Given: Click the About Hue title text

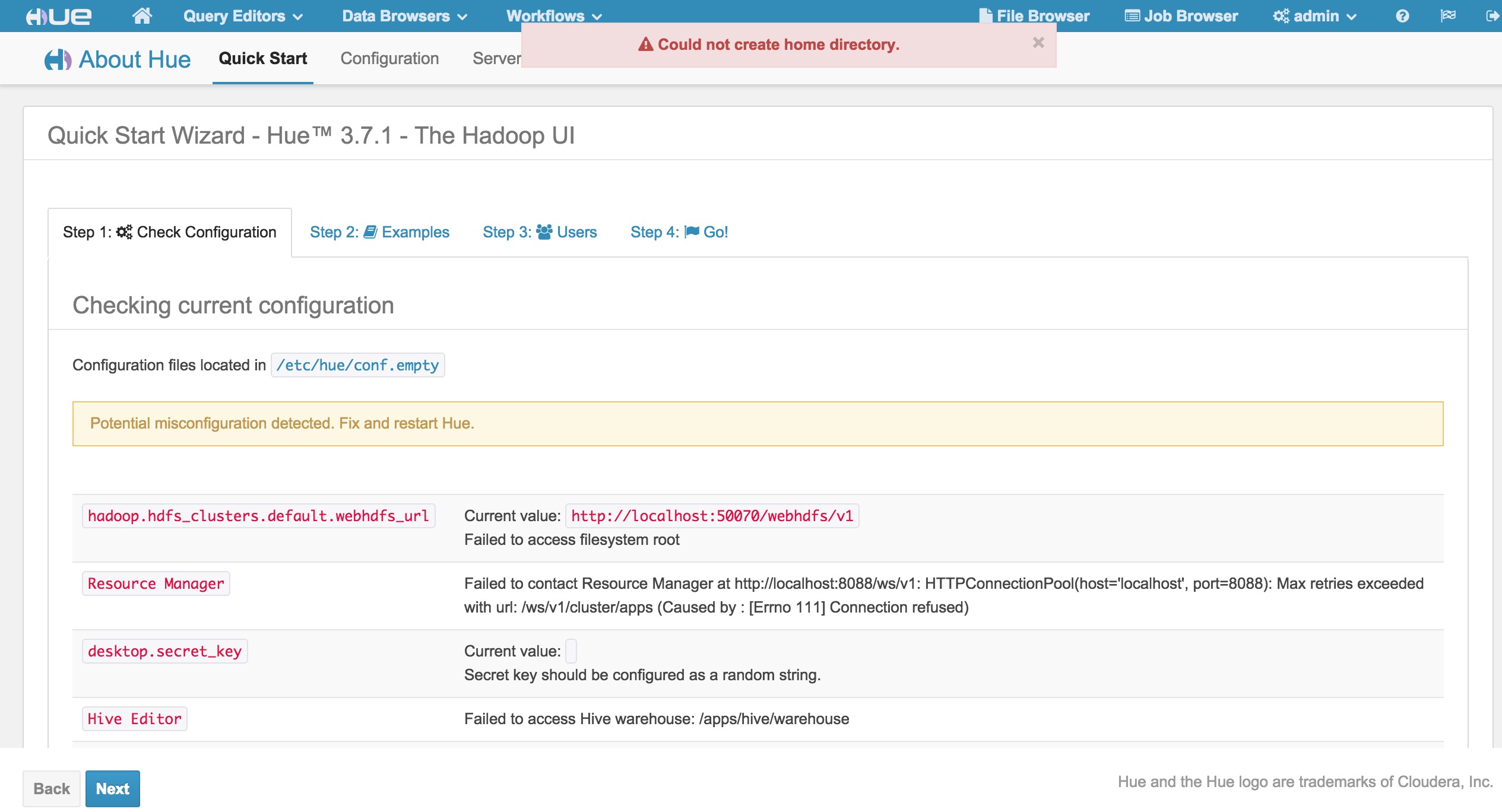Looking at the screenshot, I should click(135, 59).
